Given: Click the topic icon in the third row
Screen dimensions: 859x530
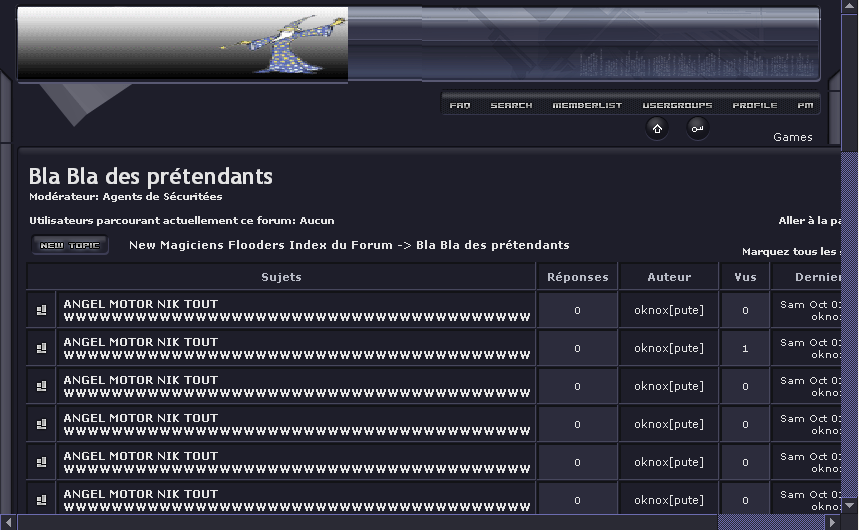Looking at the screenshot, I should coord(41,386).
